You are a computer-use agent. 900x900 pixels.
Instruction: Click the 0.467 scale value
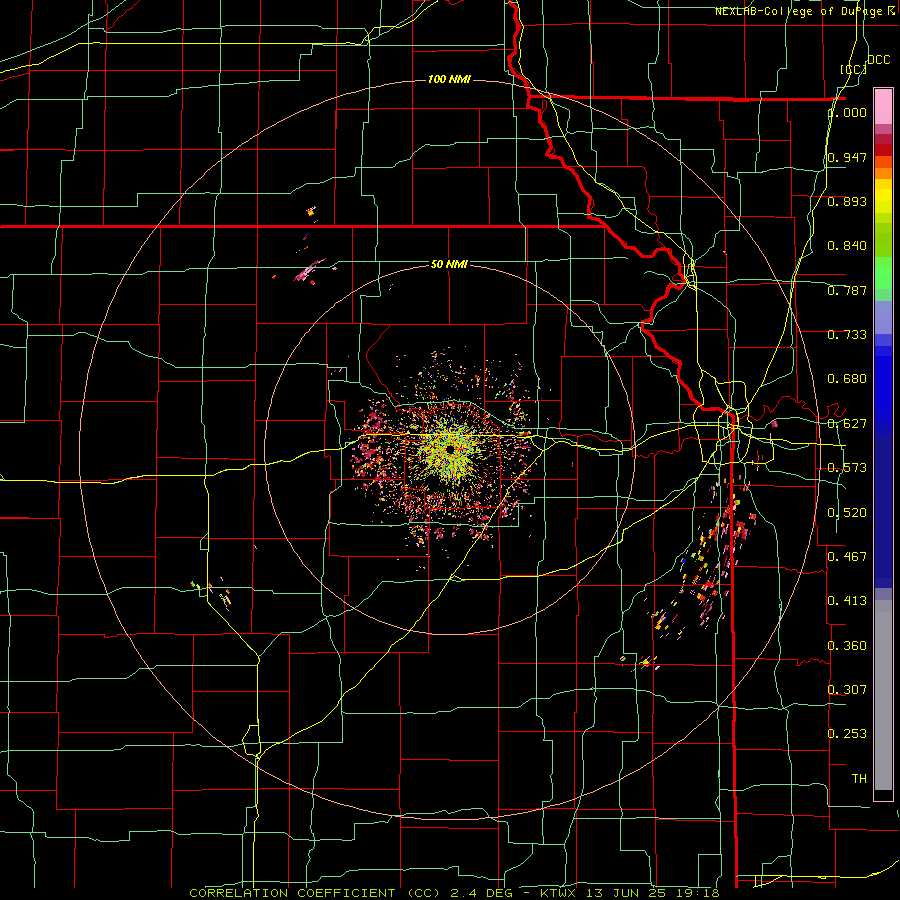847,556
